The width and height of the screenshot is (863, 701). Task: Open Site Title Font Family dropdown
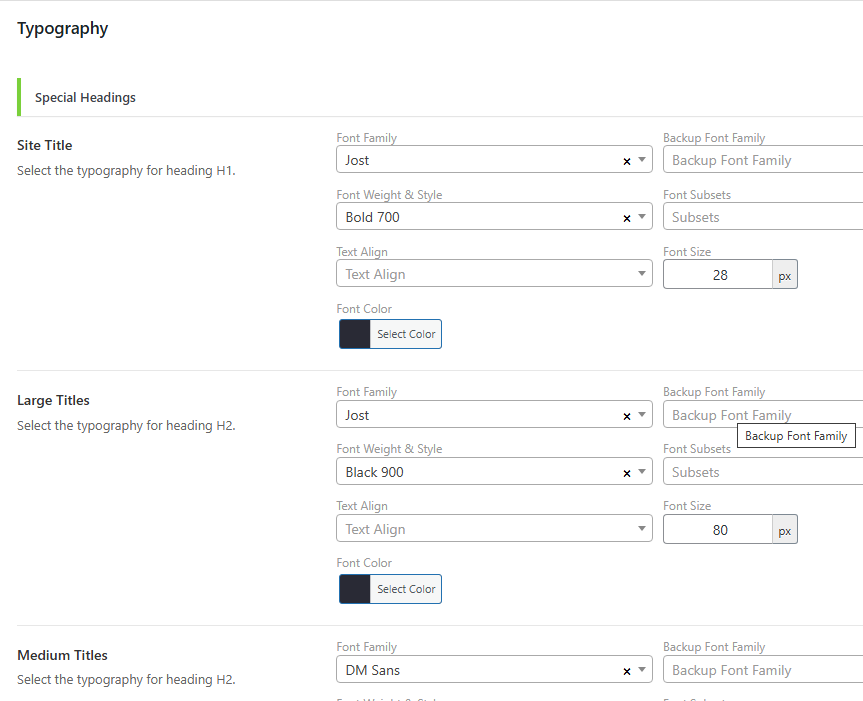coord(642,160)
